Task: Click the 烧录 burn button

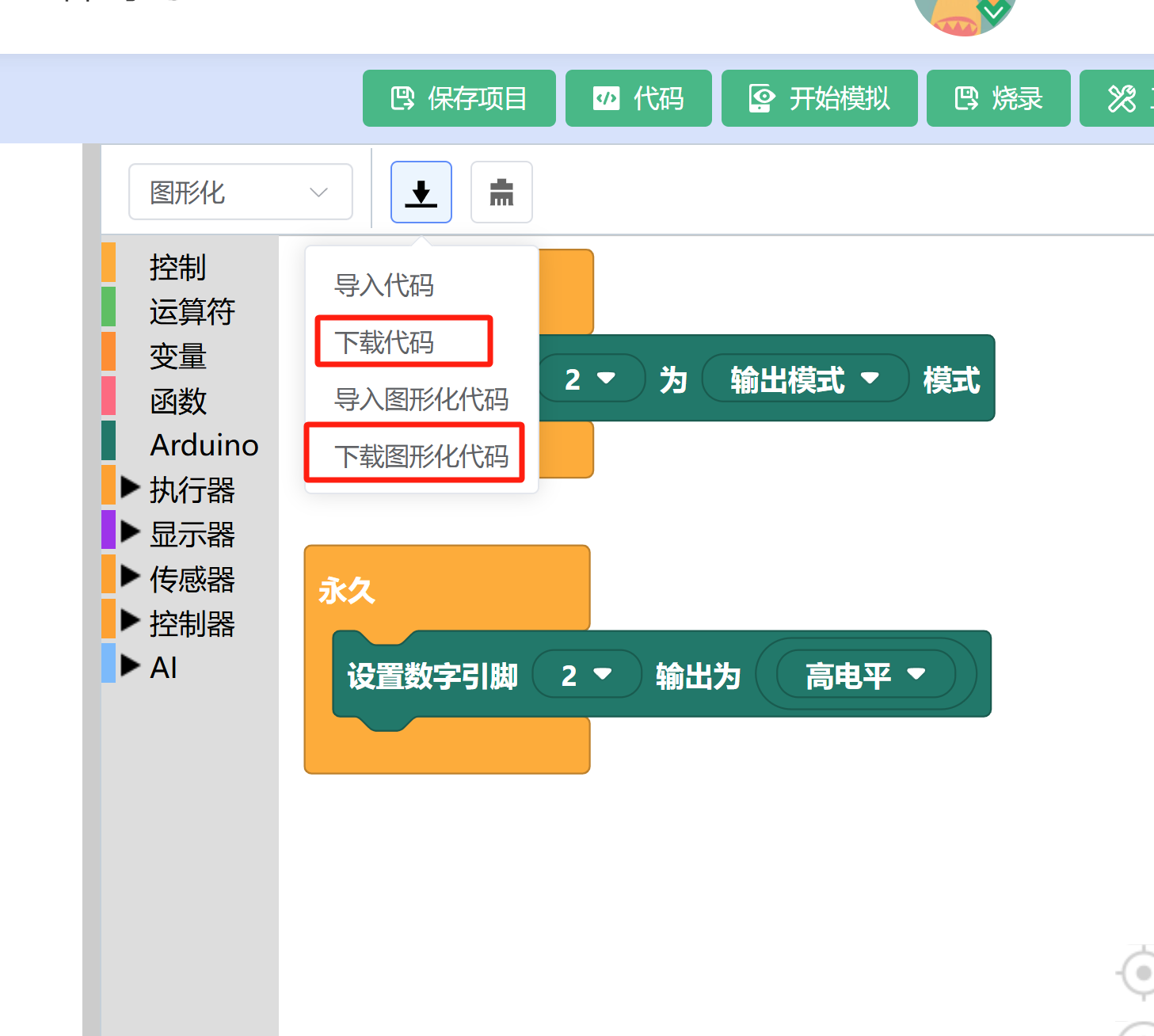Action: coord(998,98)
